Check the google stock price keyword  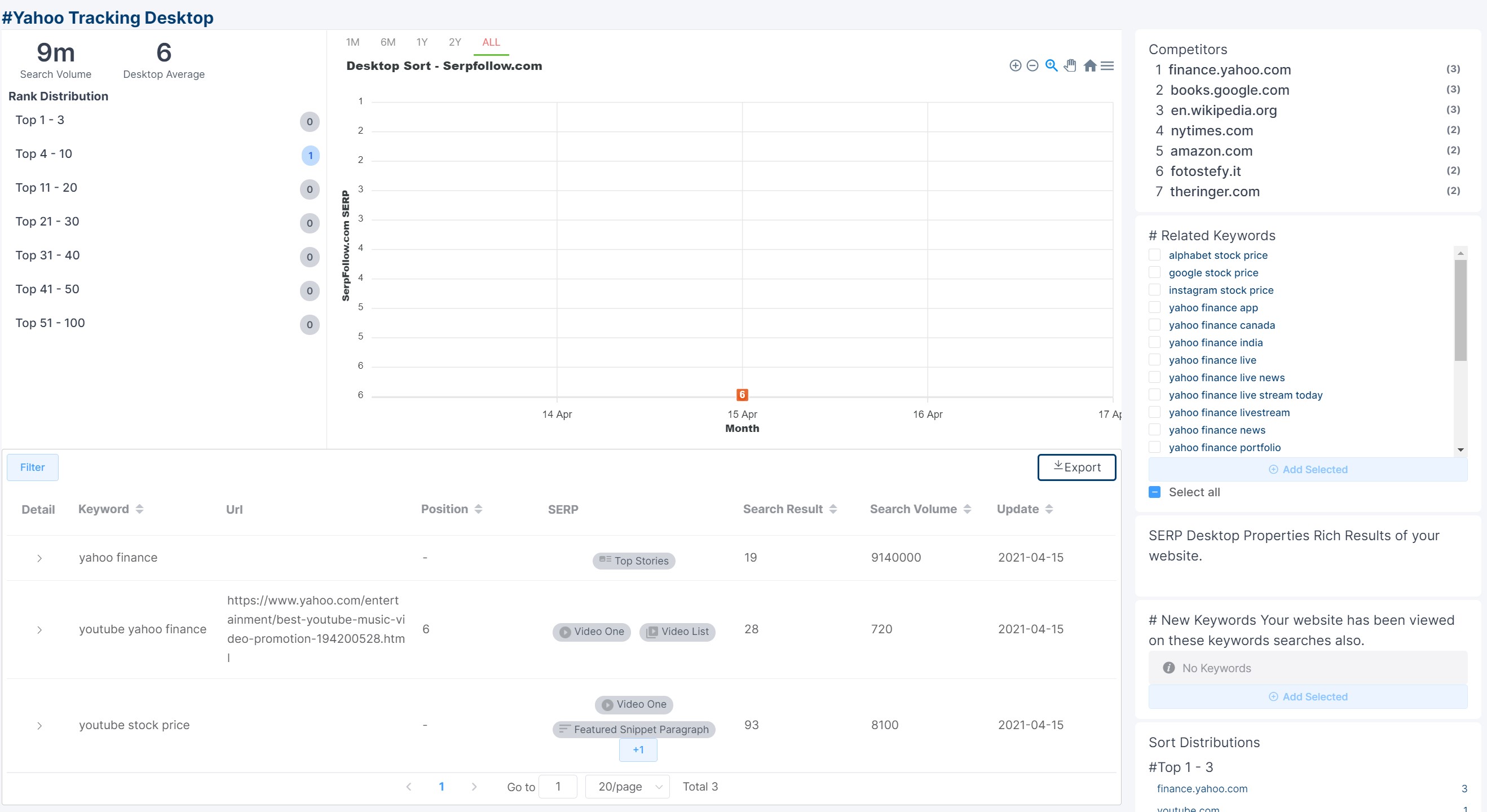pos(1154,272)
